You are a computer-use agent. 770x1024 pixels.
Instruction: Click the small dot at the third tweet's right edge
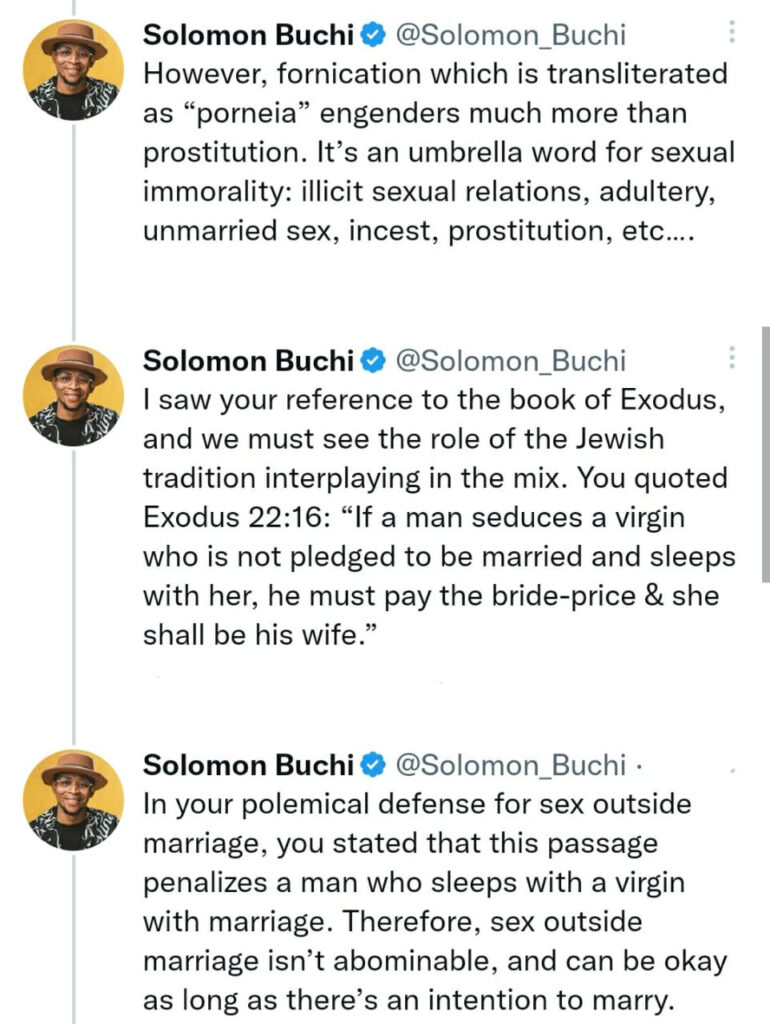pos(733,771)
